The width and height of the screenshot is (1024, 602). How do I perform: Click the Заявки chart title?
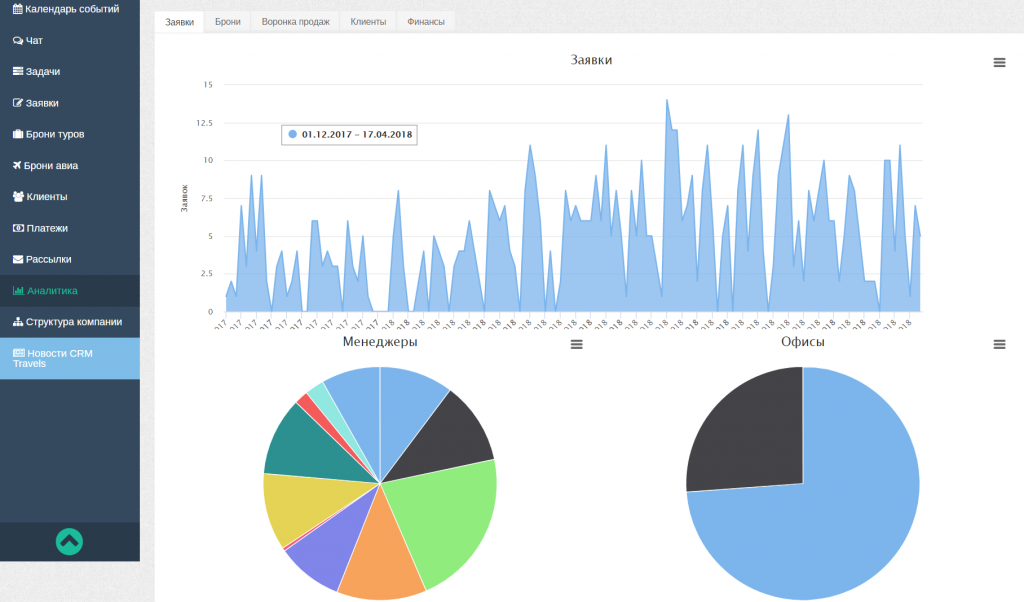pos(592,60)
